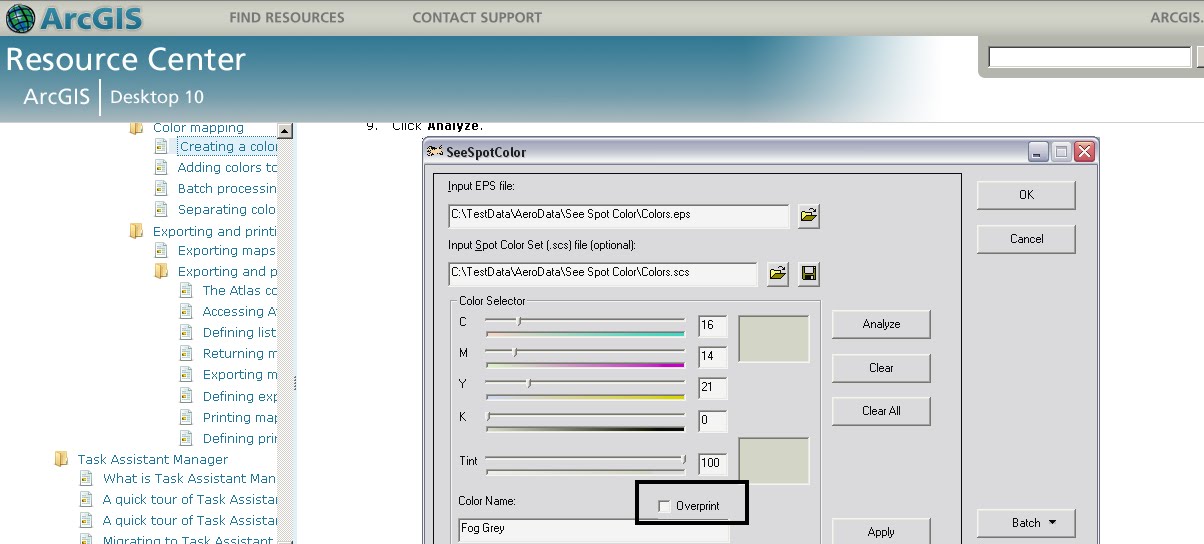Screen dimensions: 1204x544
Task: Click the ArcGIS link beside Desktop 10
Action: click(58, 97)
